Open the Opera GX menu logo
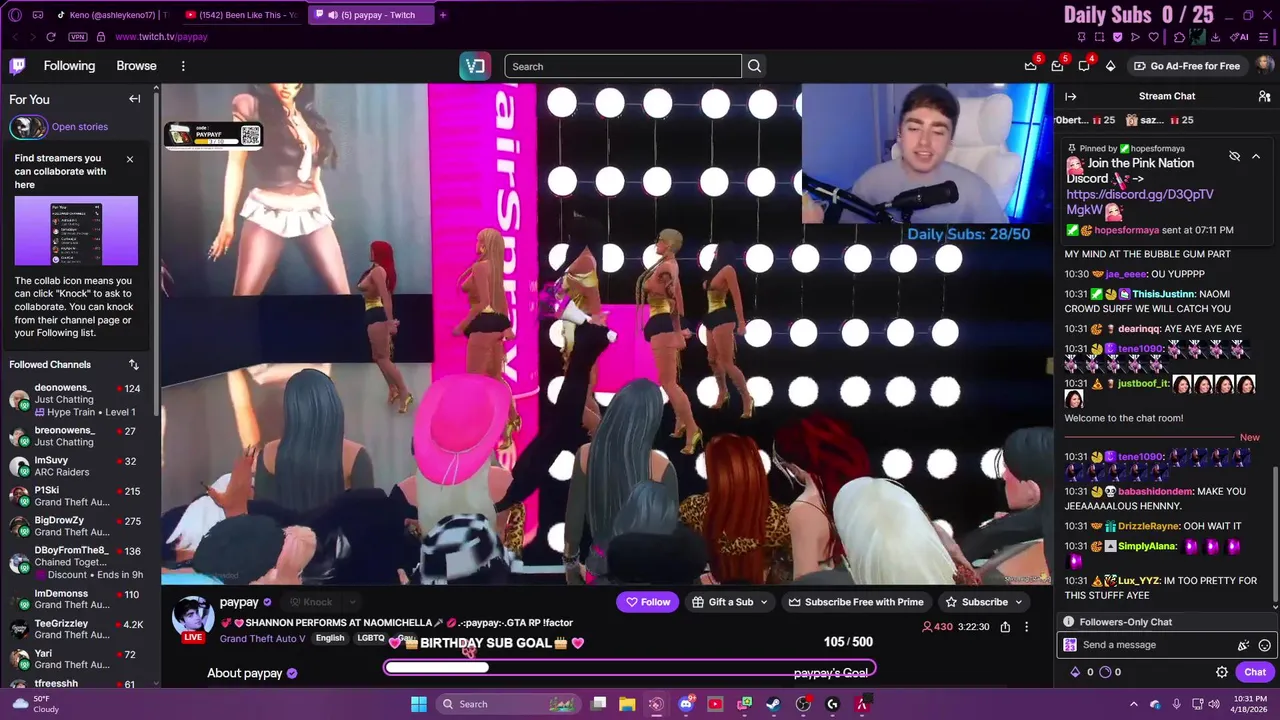This screenshot has height=720, width=1280. coord(14,15)
